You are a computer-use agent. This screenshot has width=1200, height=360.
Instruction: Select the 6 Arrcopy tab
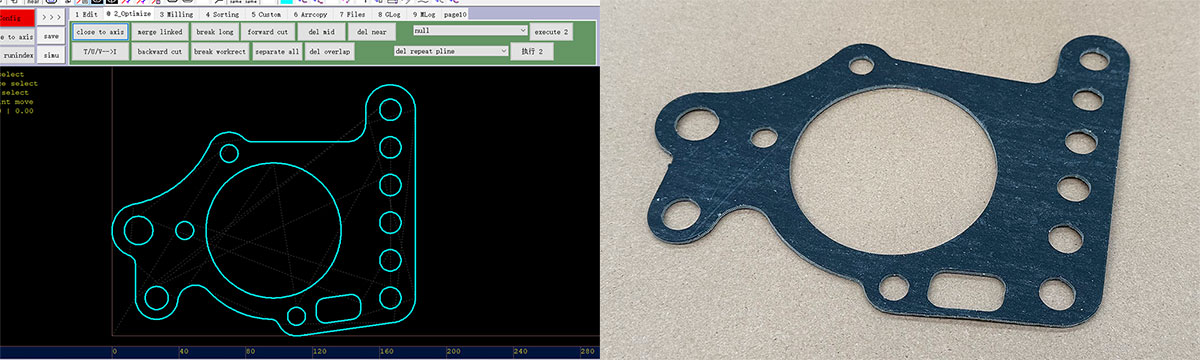click(310, 15)
